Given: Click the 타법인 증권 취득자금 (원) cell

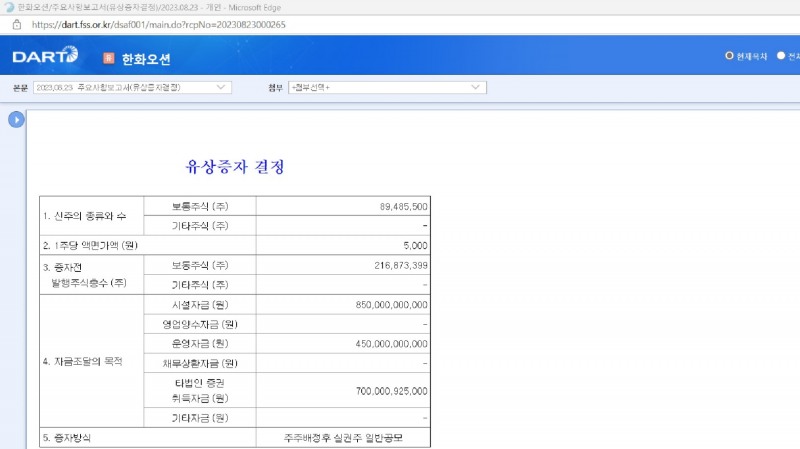Looking at the screenshot, I should 200,390.
